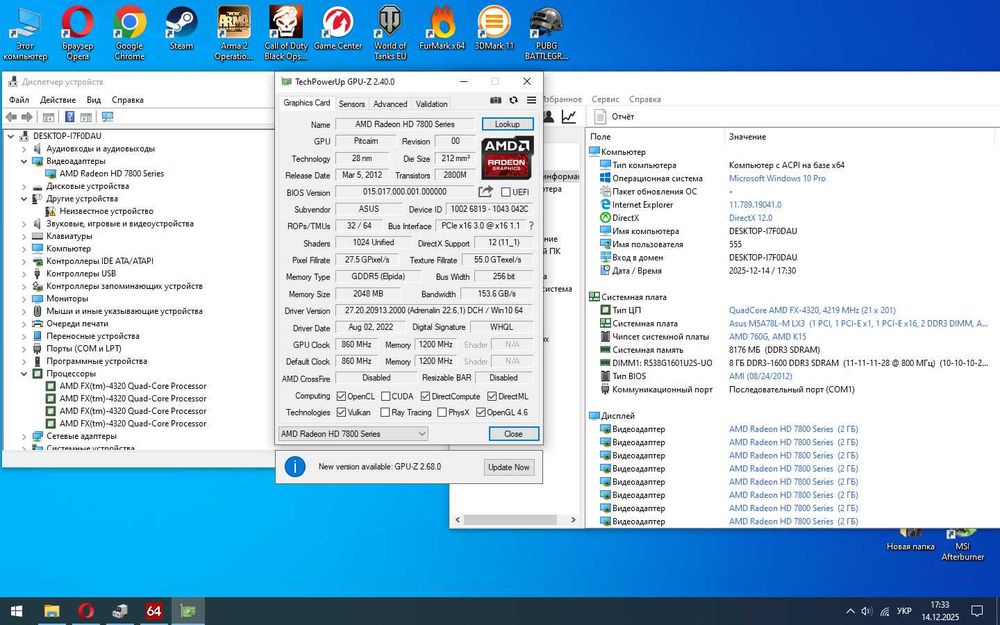Click the forward arrow in Device Manager toolbar

click(27, 117)
